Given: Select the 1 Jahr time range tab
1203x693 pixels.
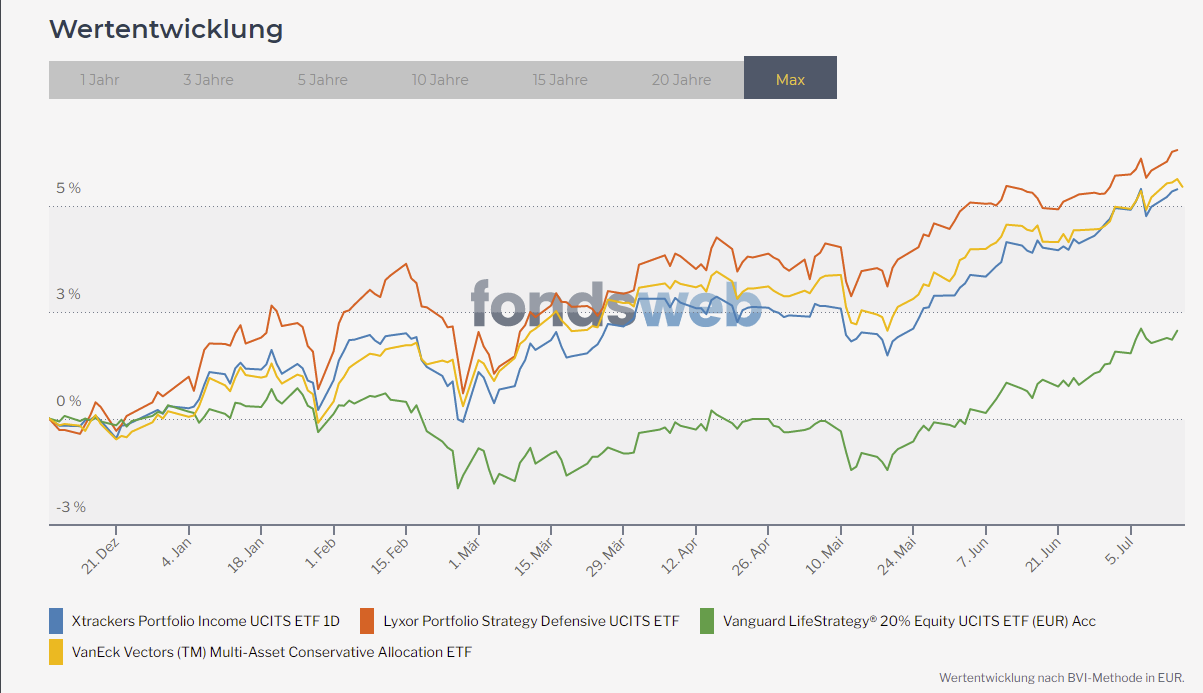Looking at the screenshot, I should 99,79.
